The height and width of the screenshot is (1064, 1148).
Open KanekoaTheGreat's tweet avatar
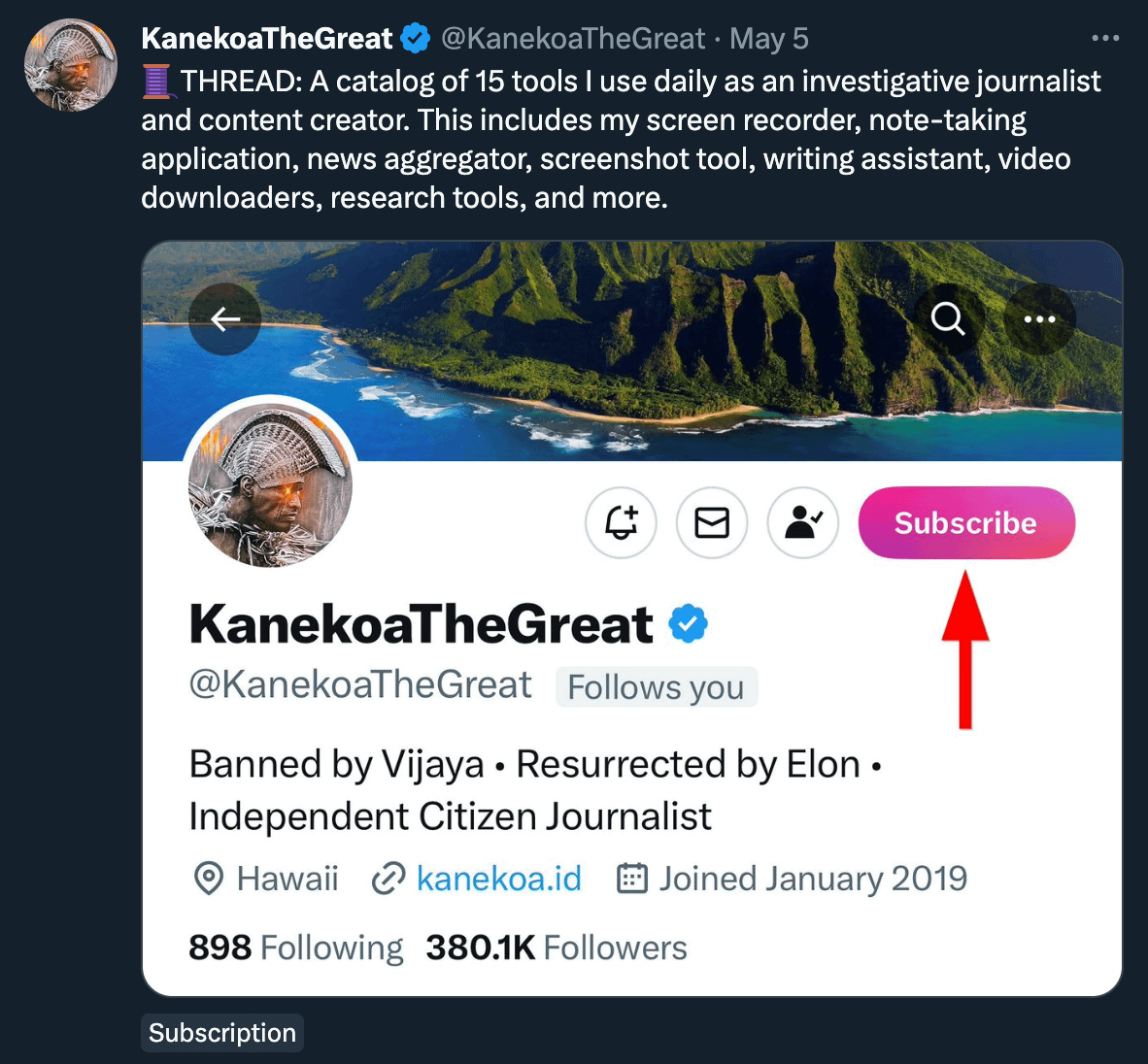point(70,64)
